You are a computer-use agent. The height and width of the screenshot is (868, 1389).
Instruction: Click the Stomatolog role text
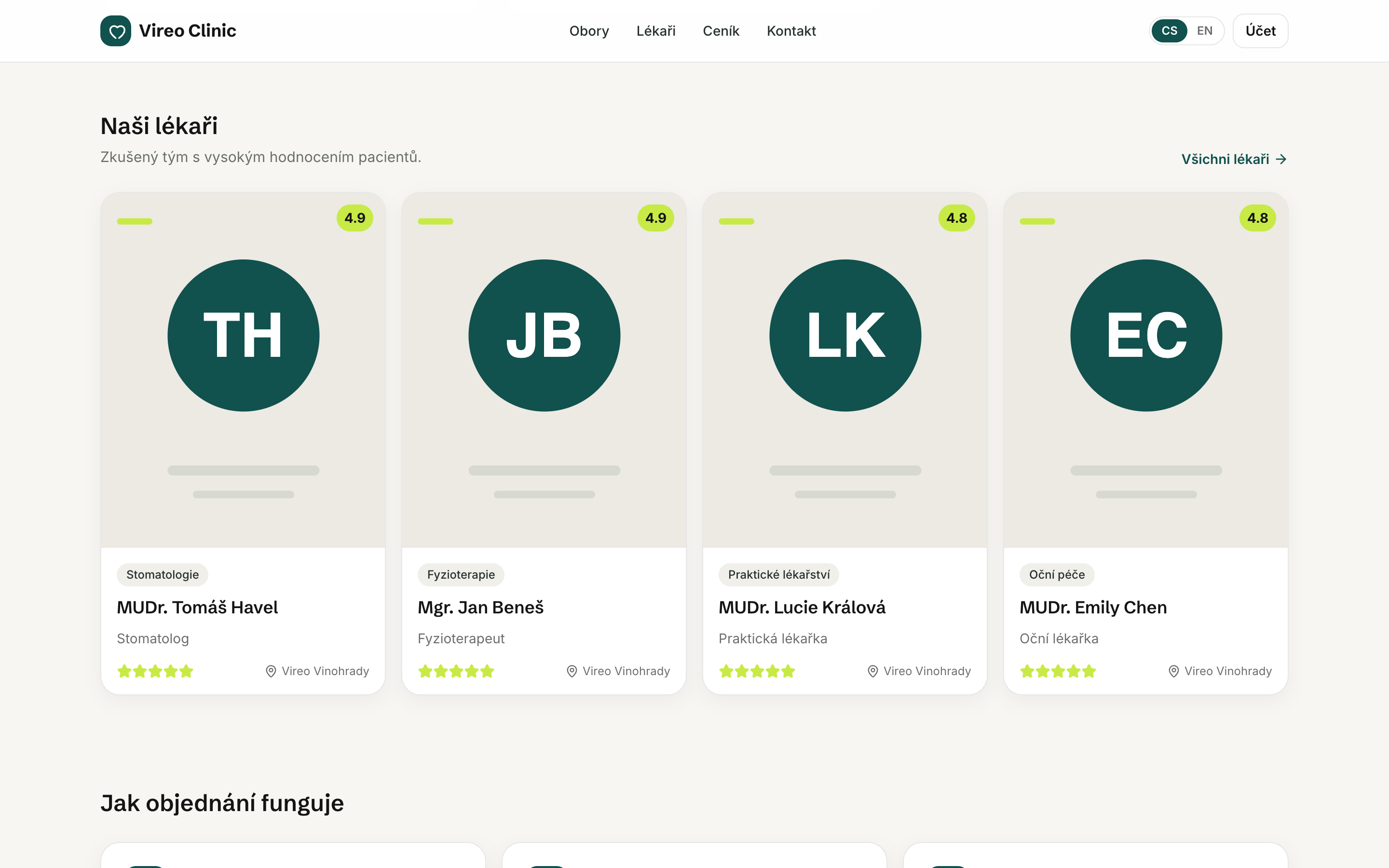(153, 638)
